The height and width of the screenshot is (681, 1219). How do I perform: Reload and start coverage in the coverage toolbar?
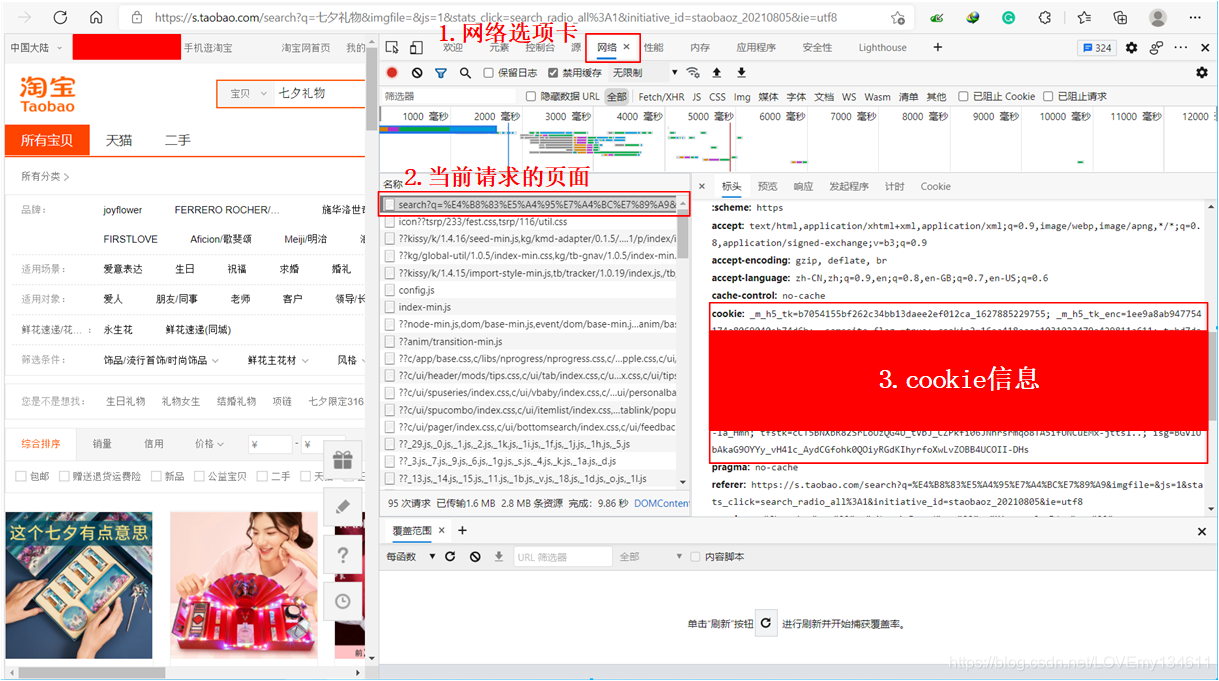[450, 556]
